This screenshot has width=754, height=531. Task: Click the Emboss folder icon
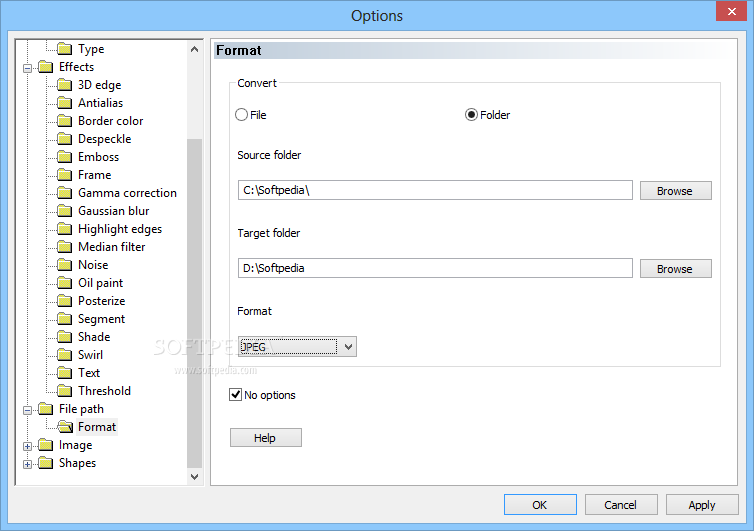click(x=64, y=157)
